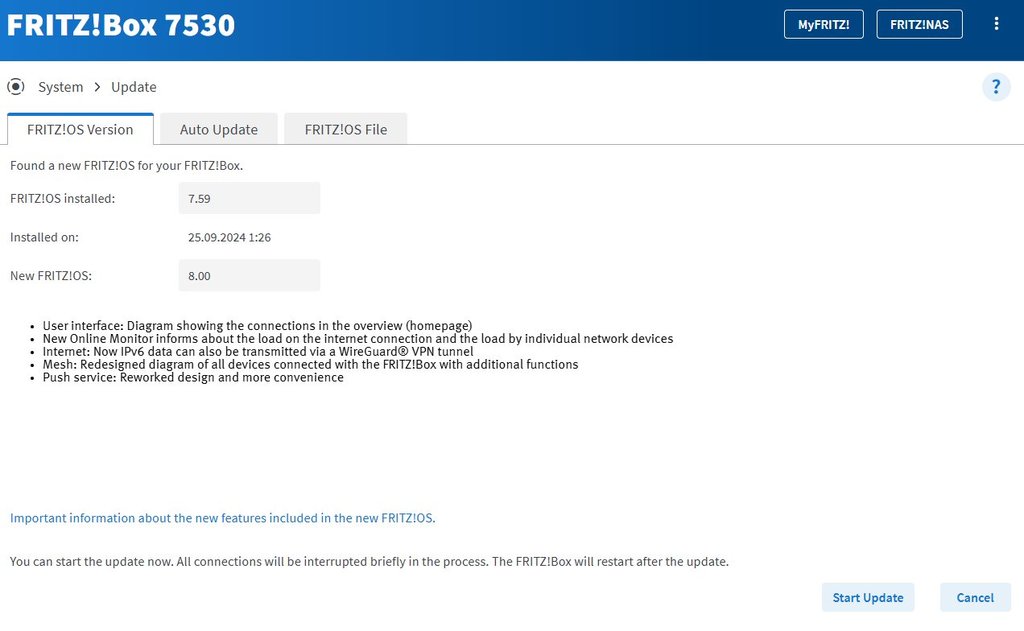
Task: Click the FRITZ!Box 7530 logo title
Action: coord(121,25)
